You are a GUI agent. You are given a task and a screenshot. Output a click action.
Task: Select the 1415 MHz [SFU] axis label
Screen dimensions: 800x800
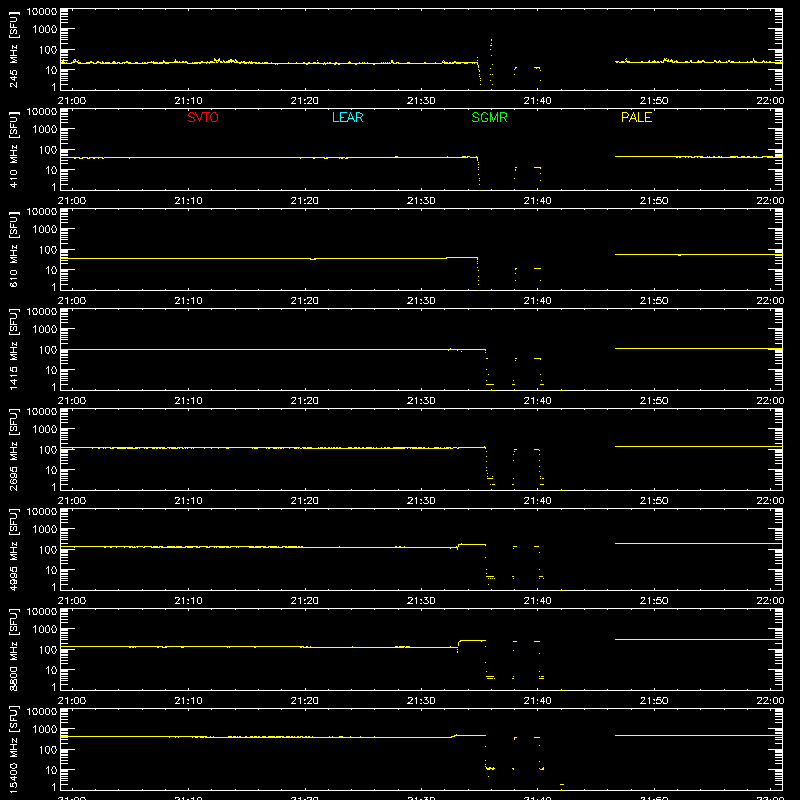tap(14, 349)
